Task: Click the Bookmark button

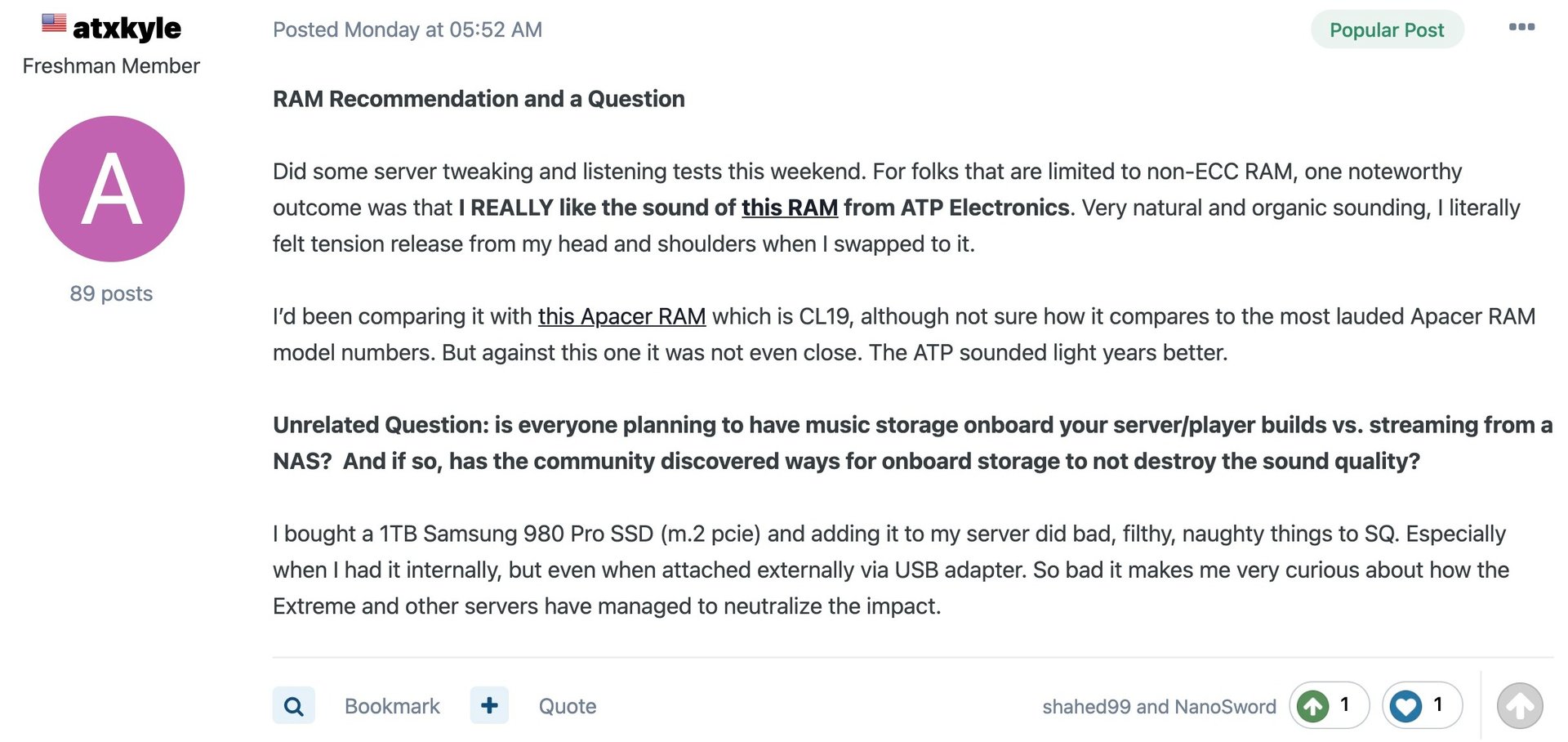Action: 392,706
